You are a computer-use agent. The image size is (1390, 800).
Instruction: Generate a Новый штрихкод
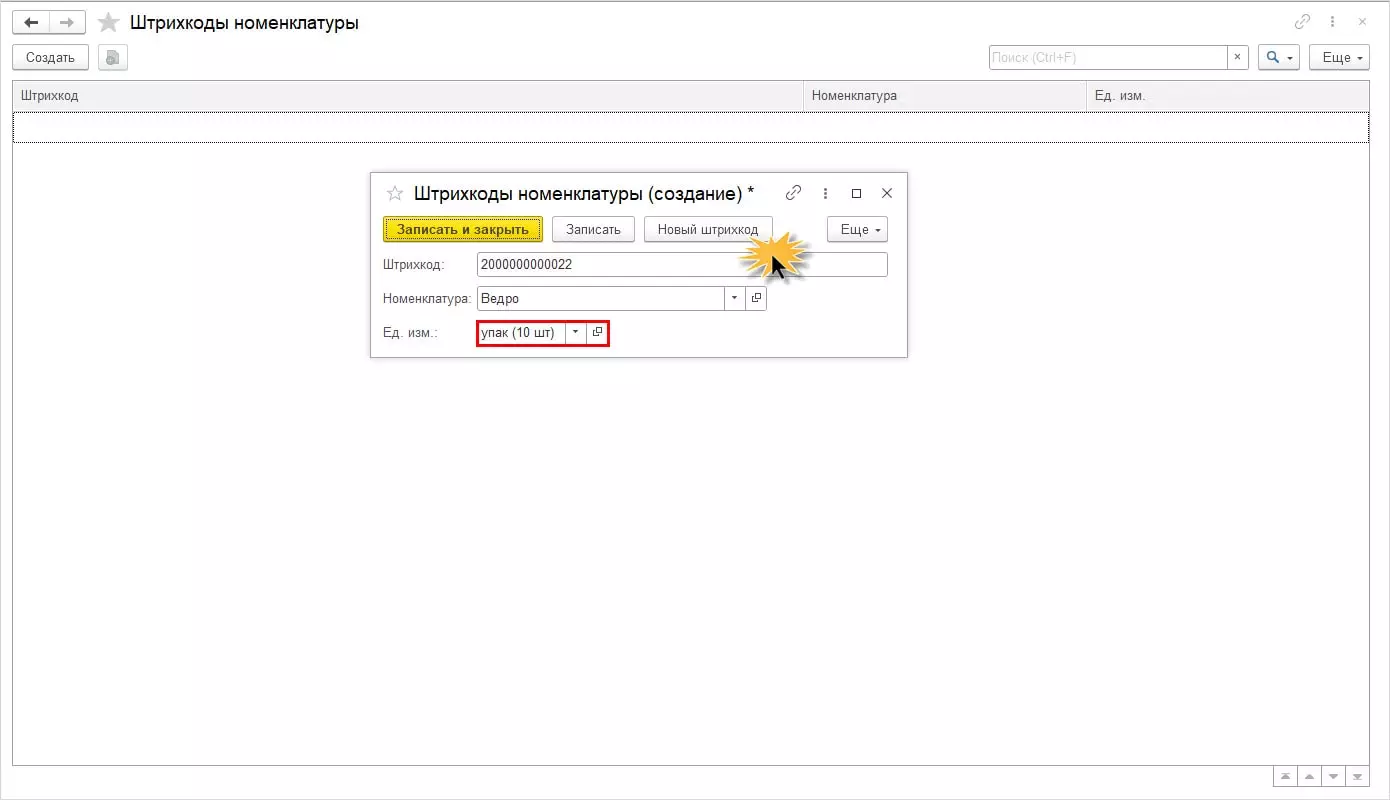pos(708,229)
